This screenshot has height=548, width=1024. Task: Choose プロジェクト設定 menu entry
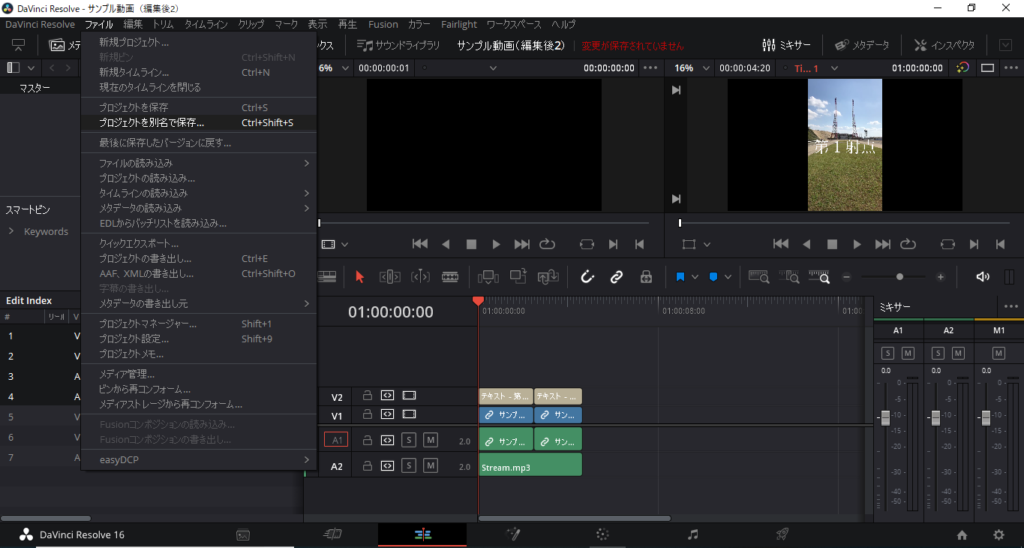(x=199, y=339)
